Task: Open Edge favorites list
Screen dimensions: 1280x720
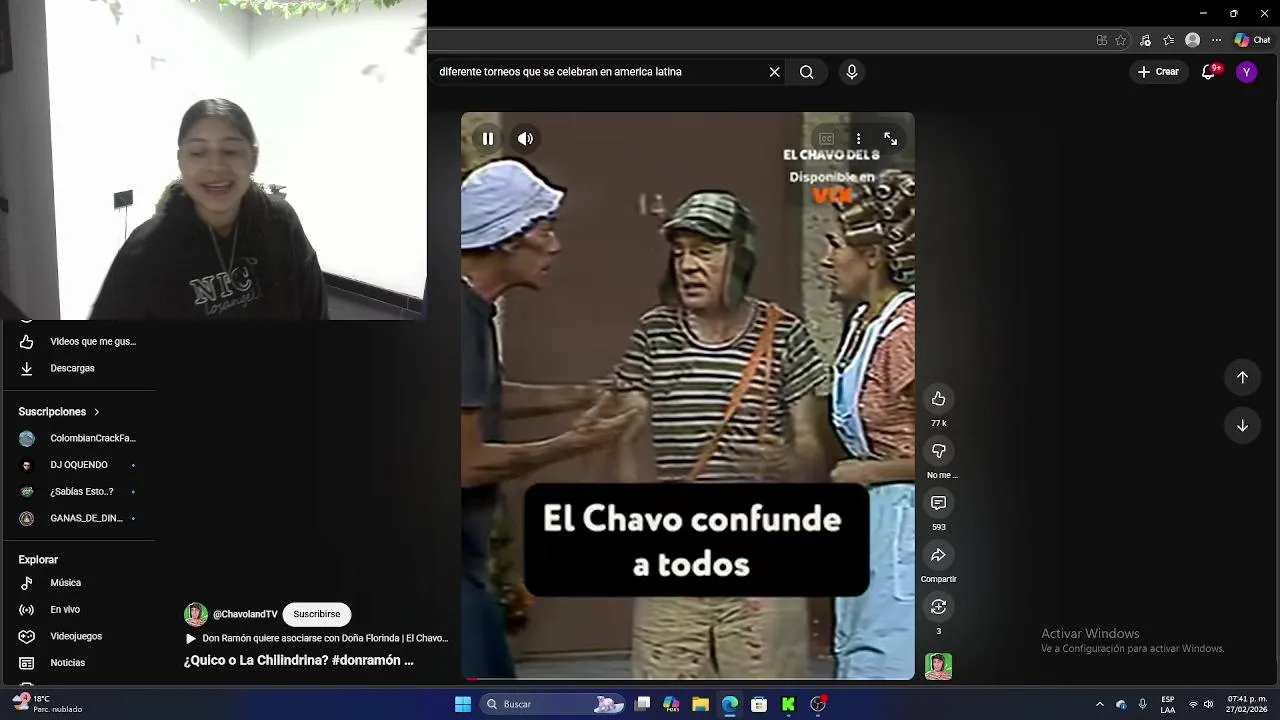Action: [x=1168, y=40]
